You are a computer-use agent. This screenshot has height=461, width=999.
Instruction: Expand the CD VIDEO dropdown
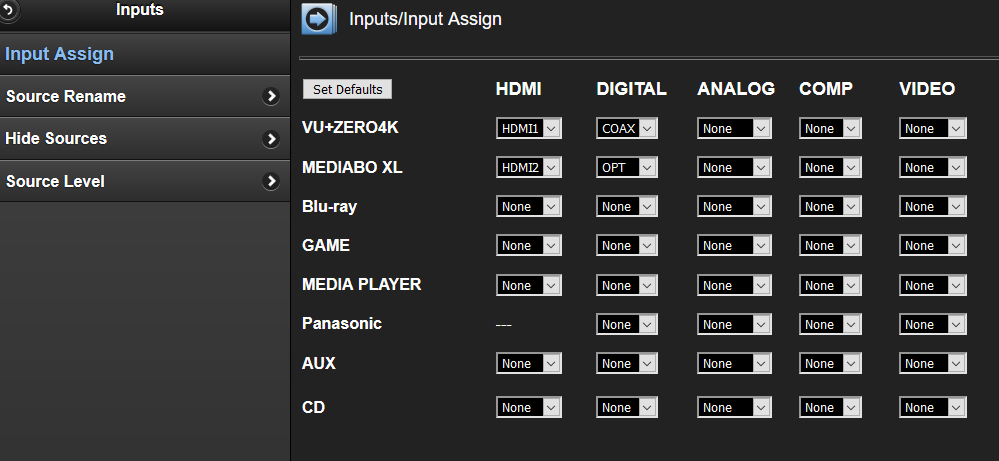[933, 408]
